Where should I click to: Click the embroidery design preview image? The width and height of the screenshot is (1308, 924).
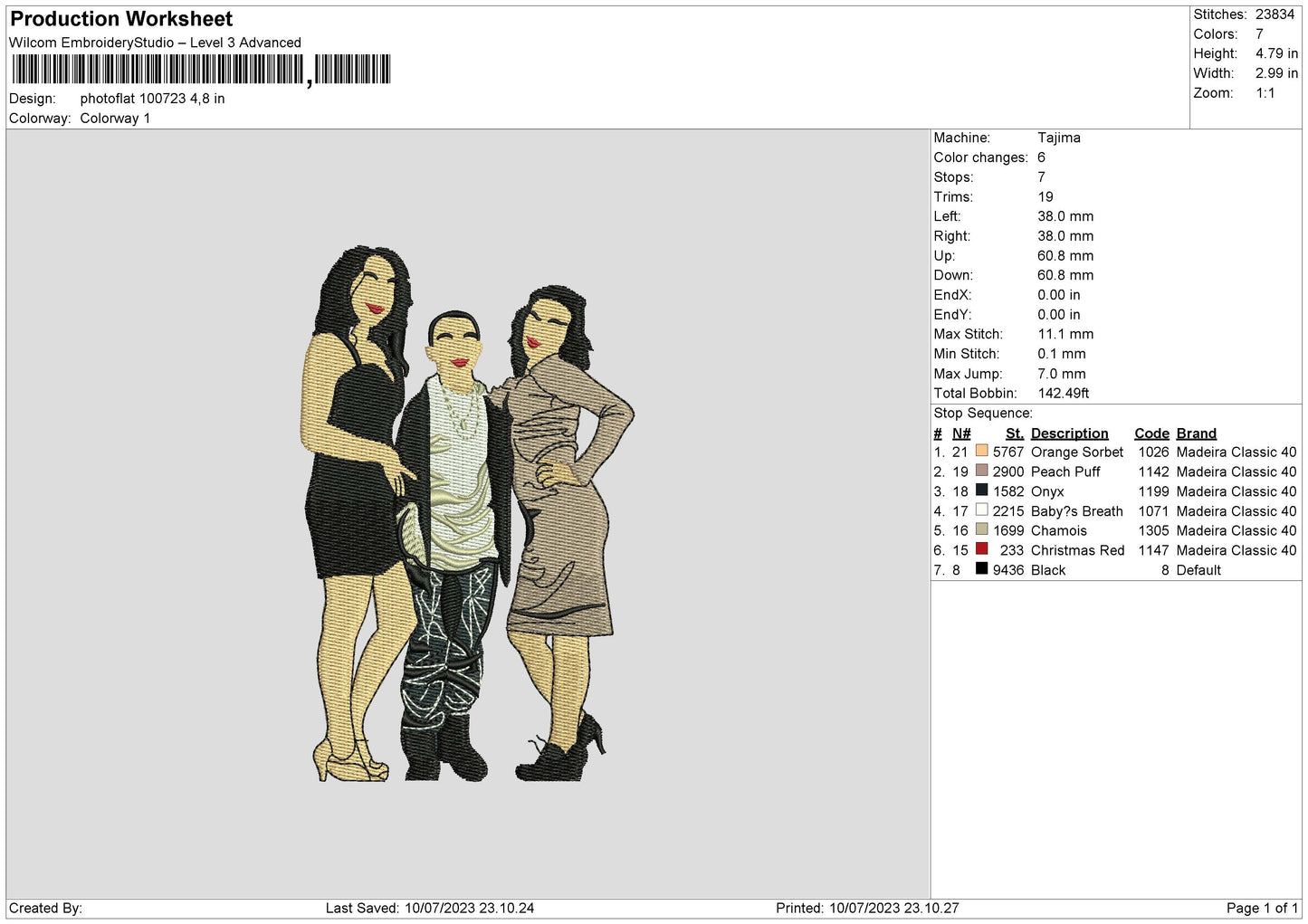(x=467, y=513)
